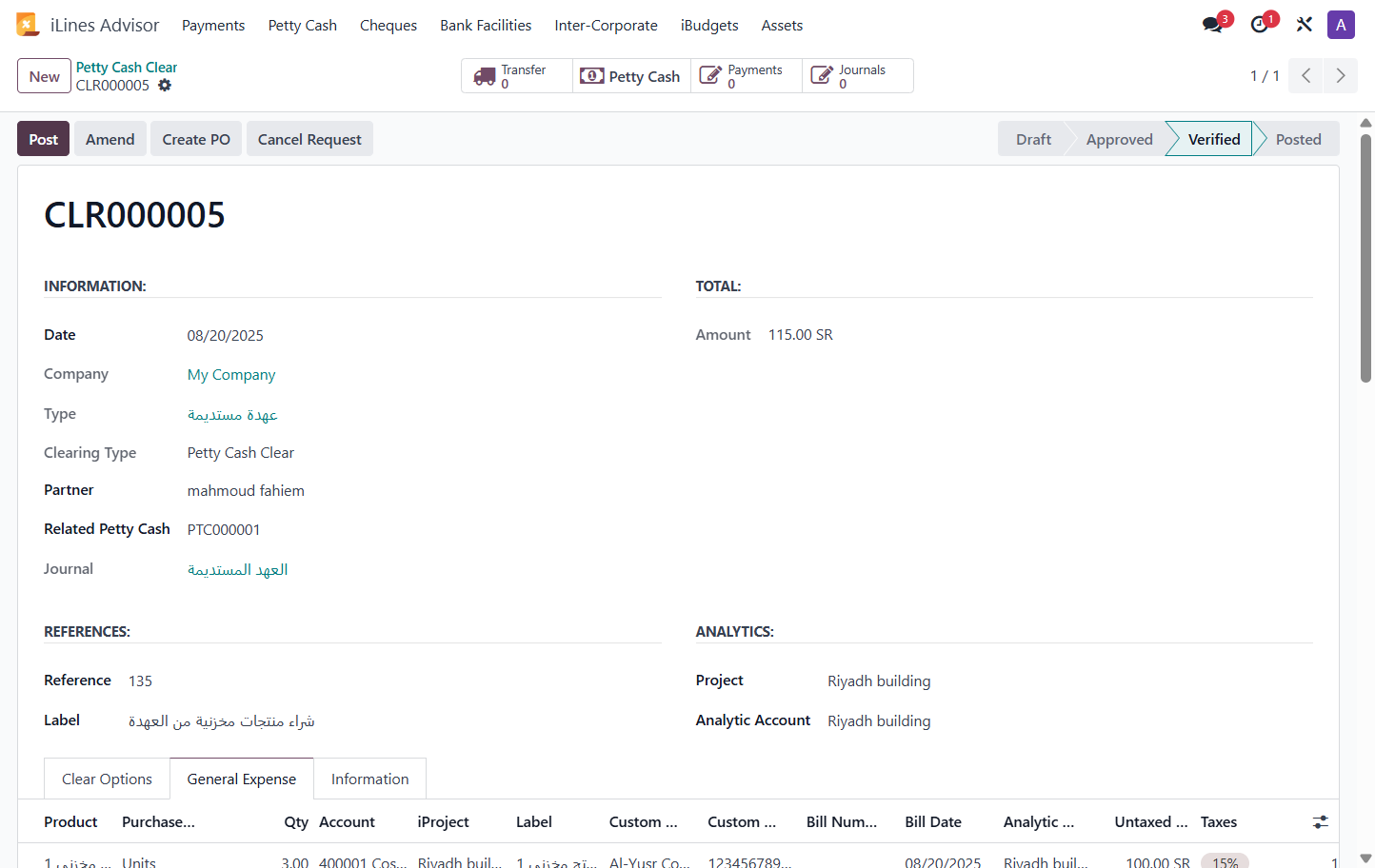Open the Petty Cash smart button
Image resolution: width=1375 pixels, height=868 pixels.
tap(631, 76)
